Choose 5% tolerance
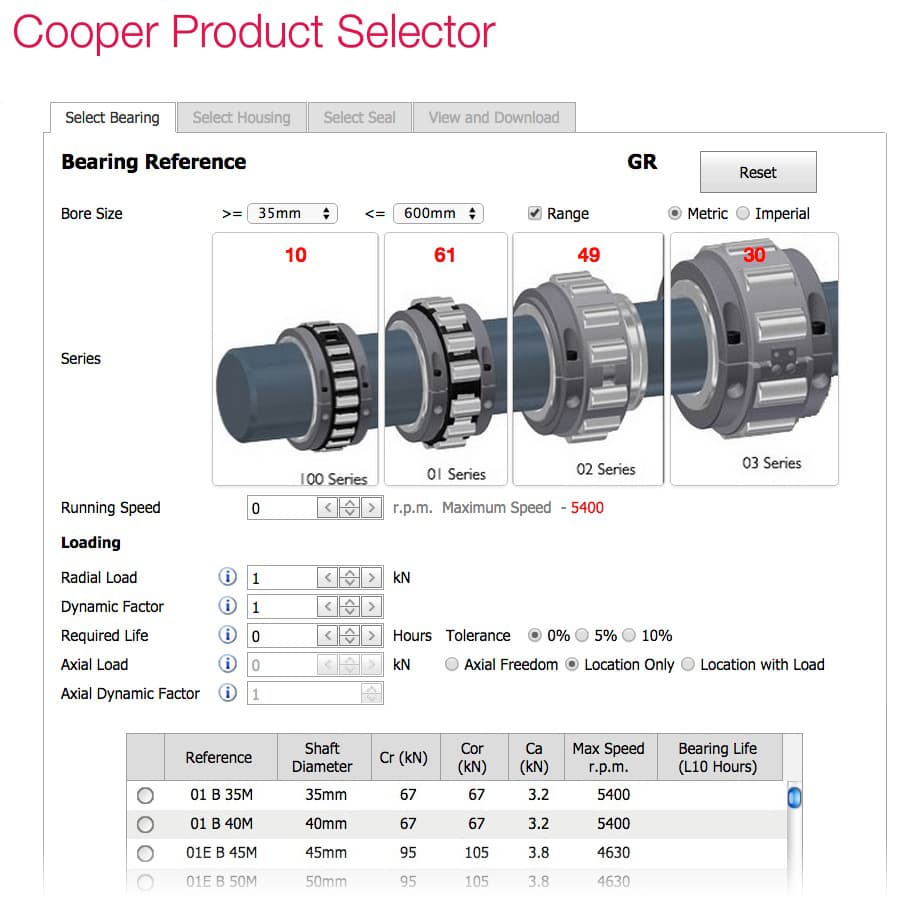 (x=582, y=636)
